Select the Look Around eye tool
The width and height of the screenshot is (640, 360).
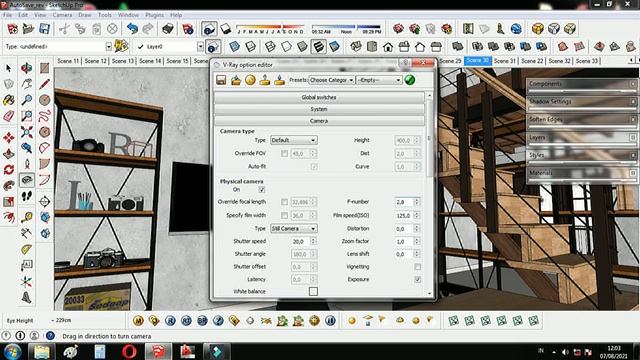click(27, 180)
